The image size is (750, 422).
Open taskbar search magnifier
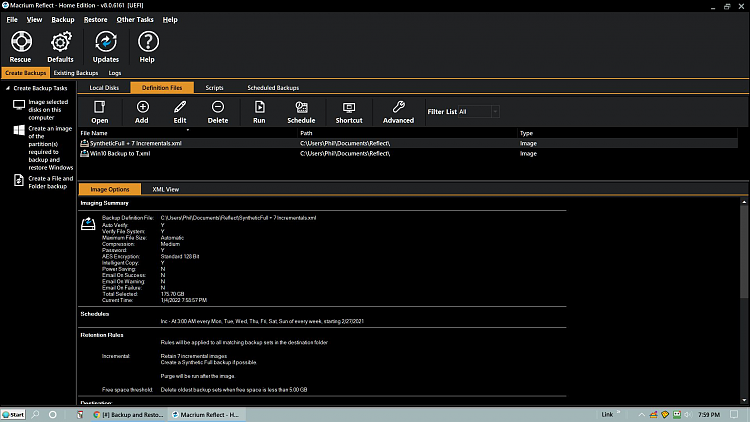click(35, 414)
